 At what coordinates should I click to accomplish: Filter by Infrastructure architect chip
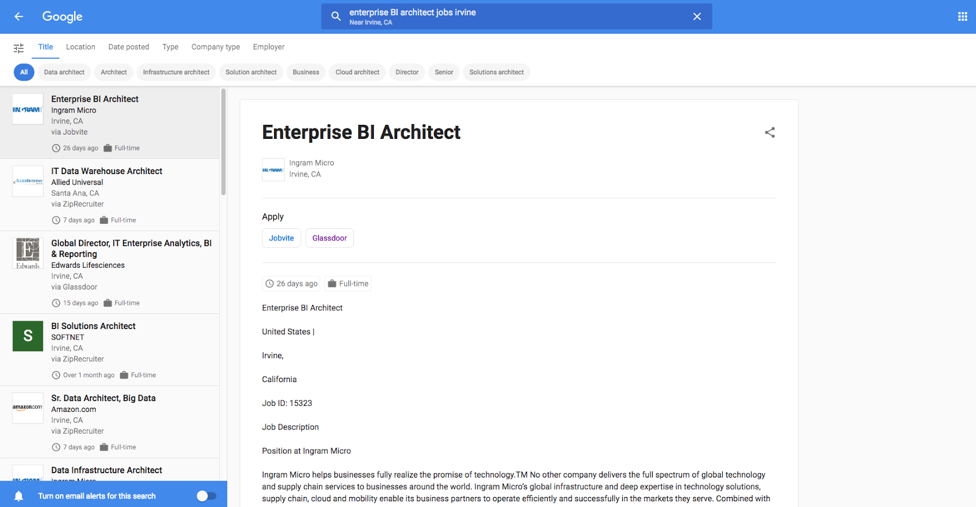tap(176, 72)
